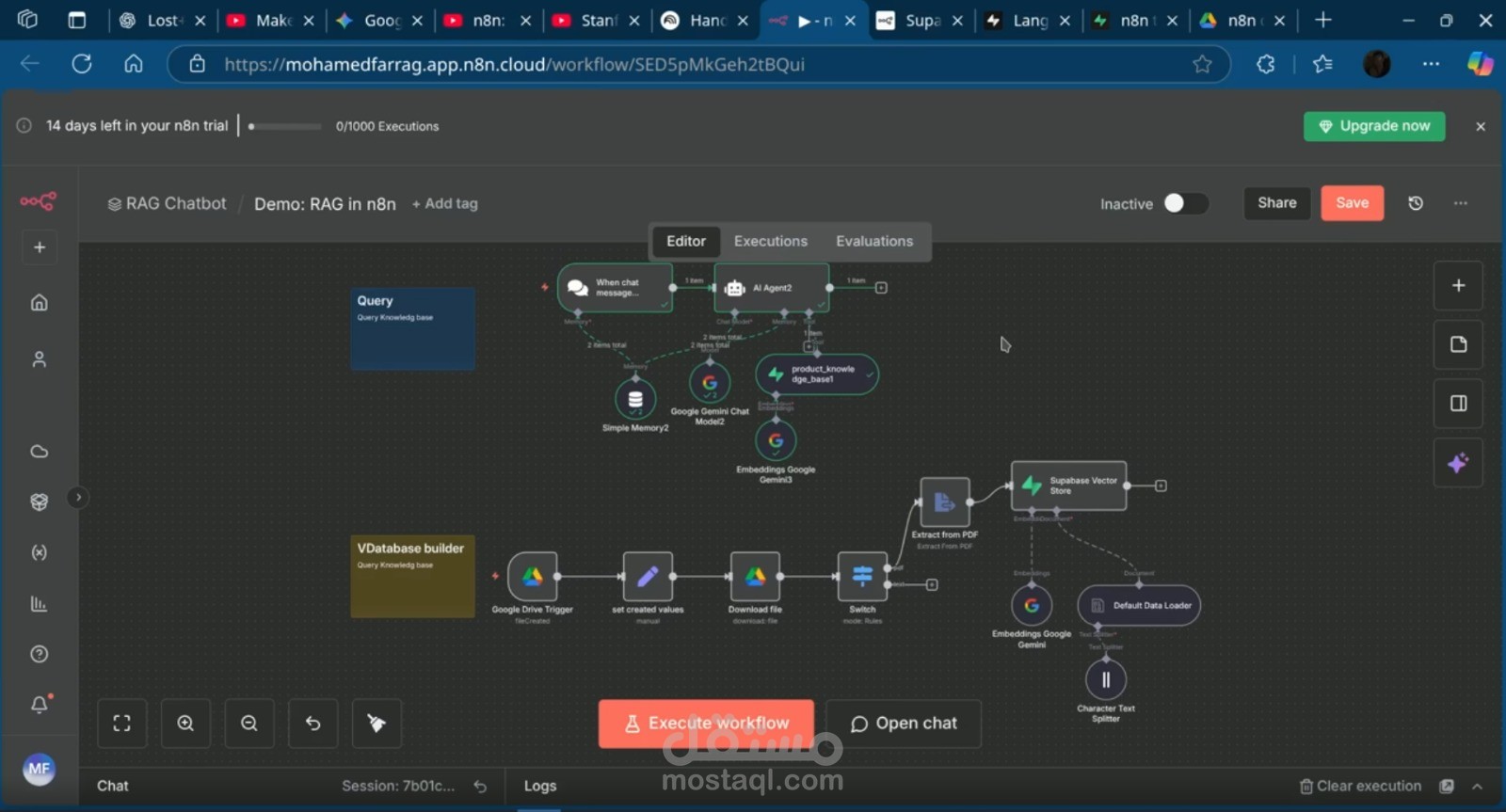Select the Supabase Vector Store node
The height and width of the screenshot is (812, 1506).
click(x=1069, y=486)
